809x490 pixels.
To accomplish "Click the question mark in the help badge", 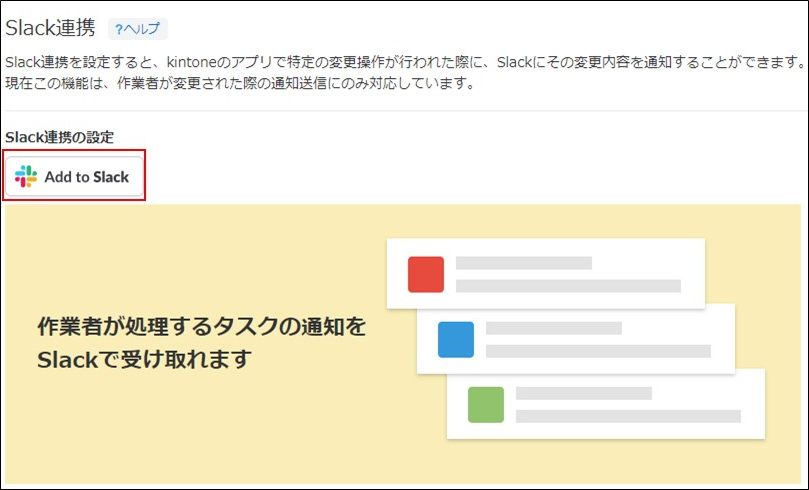I will (x=118, y=29).
